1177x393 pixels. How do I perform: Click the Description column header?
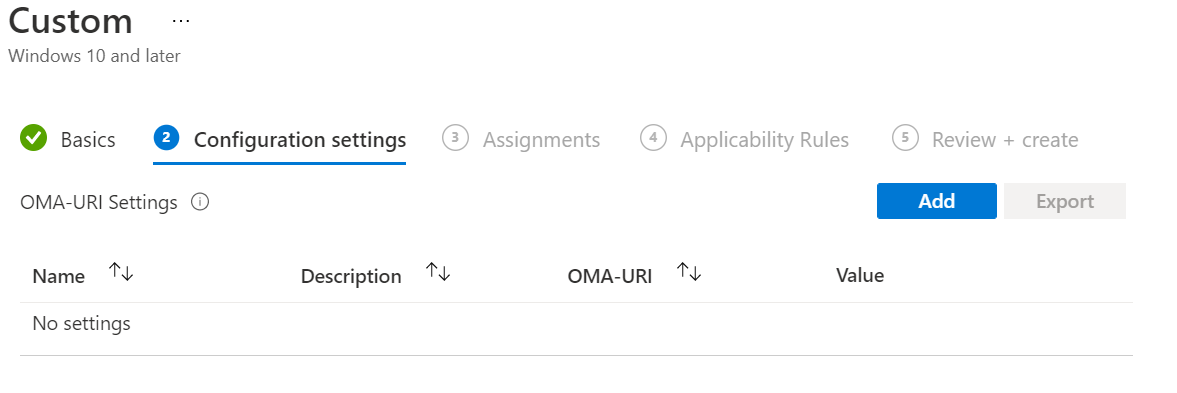pyautogui.click(x=351, y=277)
